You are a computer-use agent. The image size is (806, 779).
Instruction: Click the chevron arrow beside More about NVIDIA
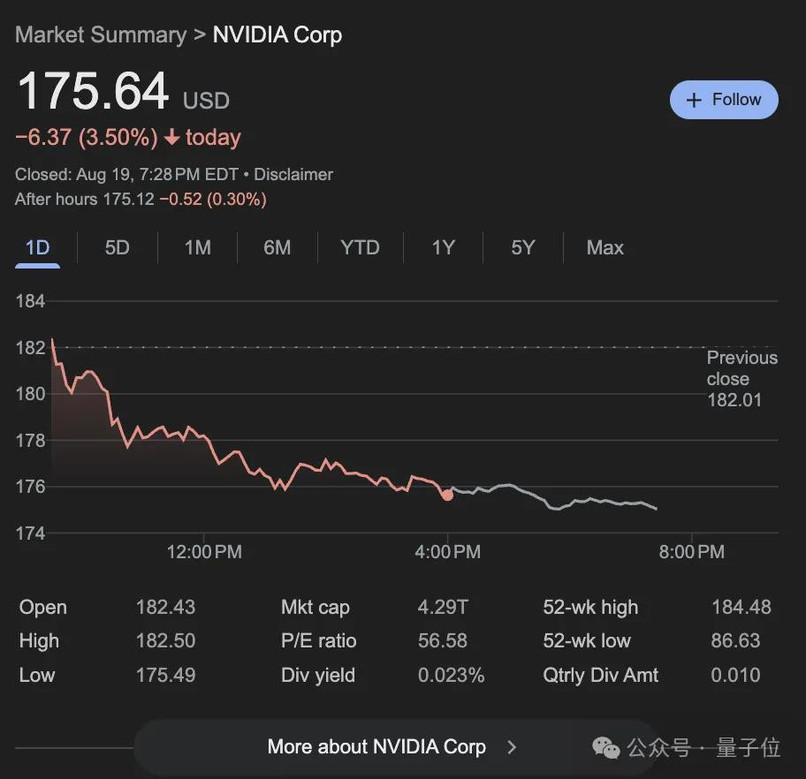[x=513, y=747]
